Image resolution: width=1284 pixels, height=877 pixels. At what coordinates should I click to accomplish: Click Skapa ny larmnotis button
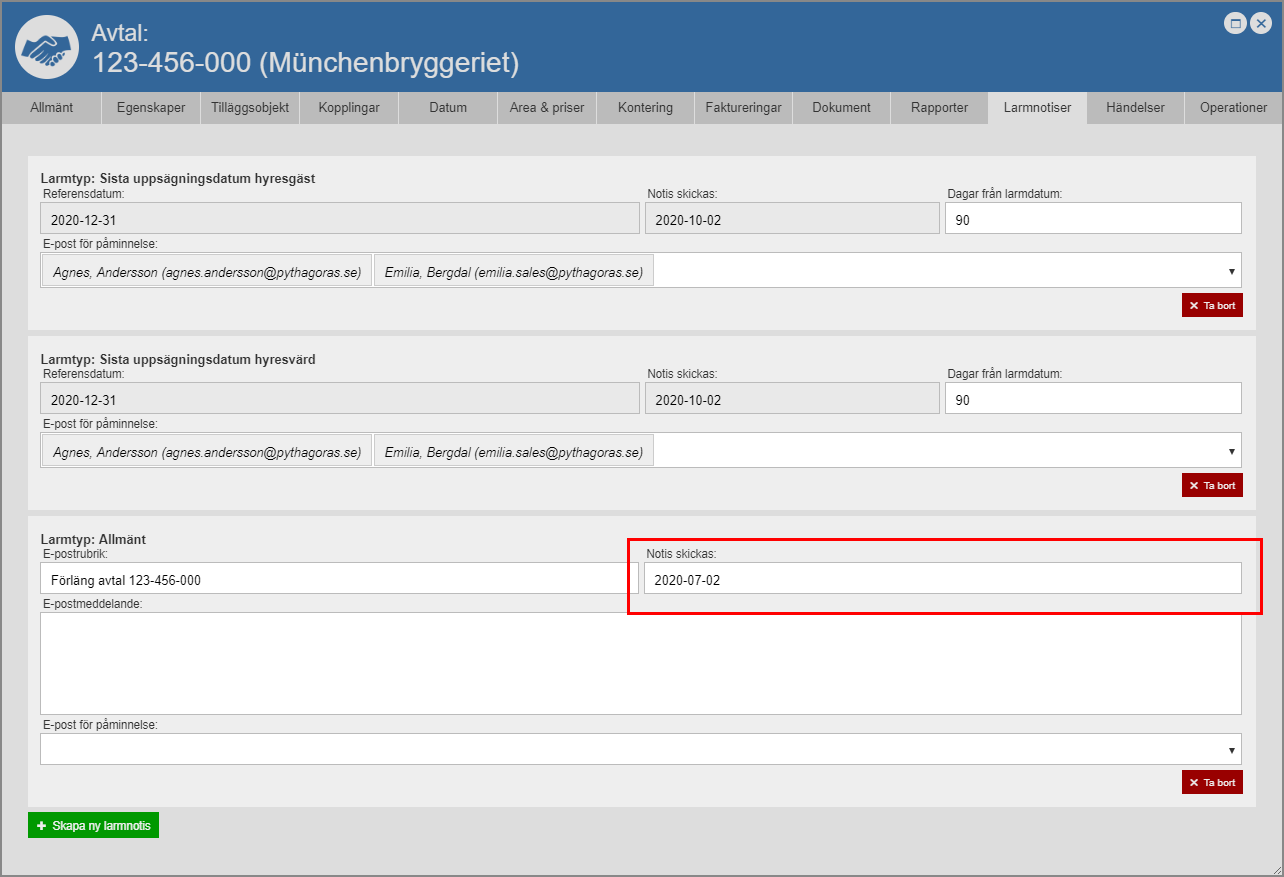point(93,826)
